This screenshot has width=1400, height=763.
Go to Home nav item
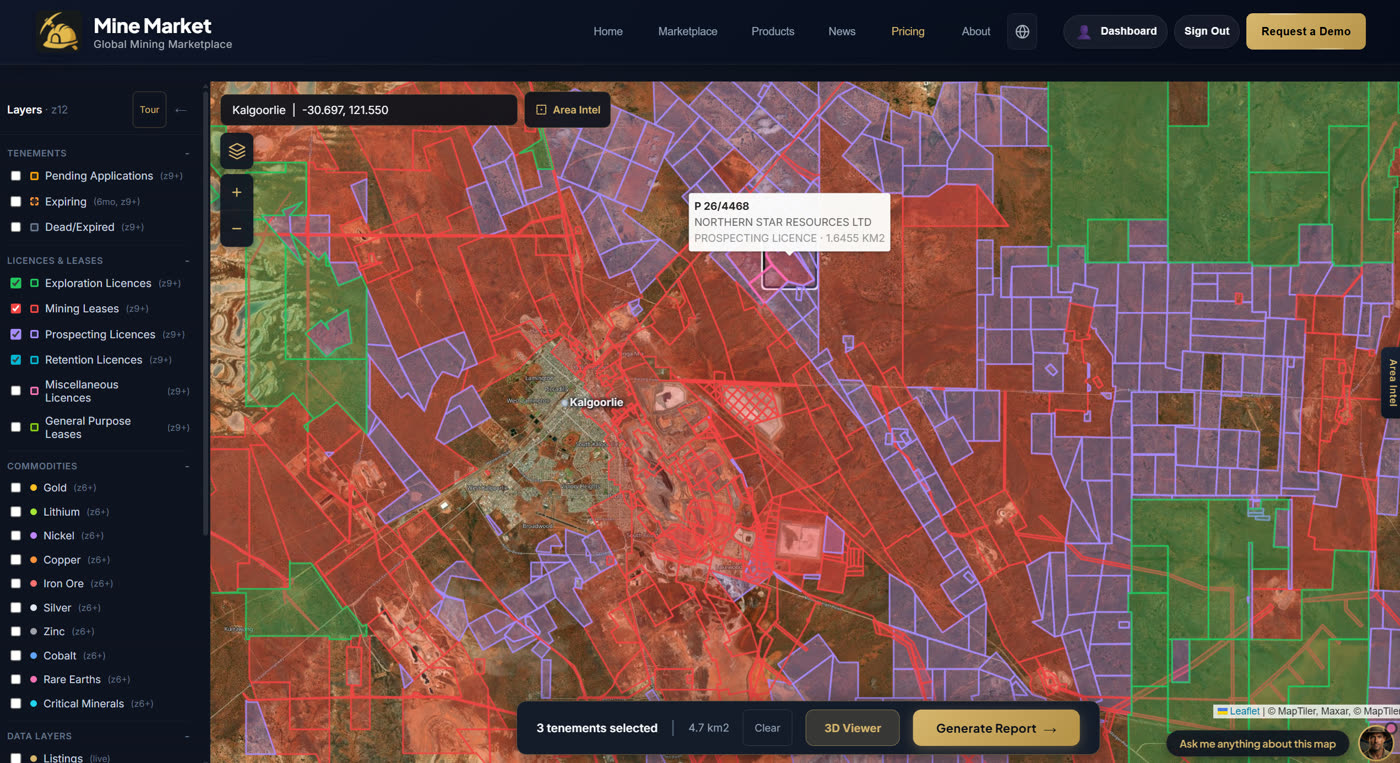608,31
